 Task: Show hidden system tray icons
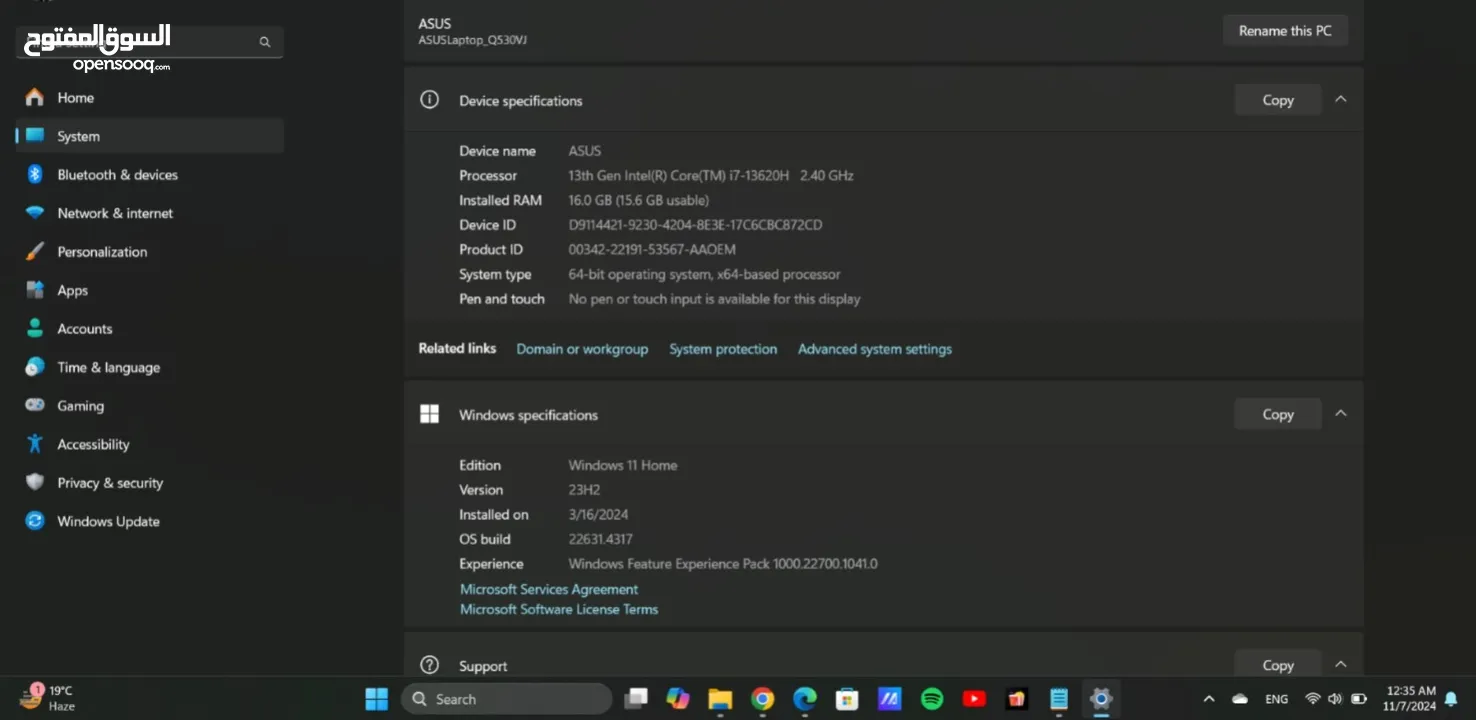tap(1209, 699)
